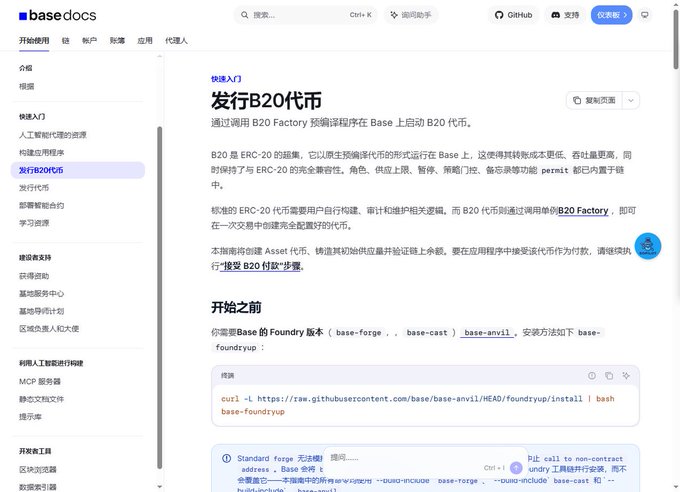
Task: Switch to the 代理人 tab
Action: pos(176,40)
